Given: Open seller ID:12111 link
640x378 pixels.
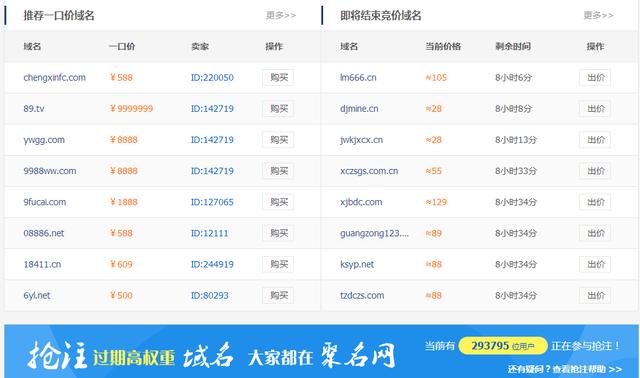Looking at the screenshot, I should point(209,233).
